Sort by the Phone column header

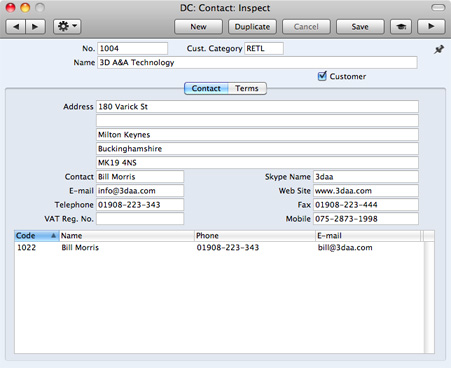[x=255, y=236]
